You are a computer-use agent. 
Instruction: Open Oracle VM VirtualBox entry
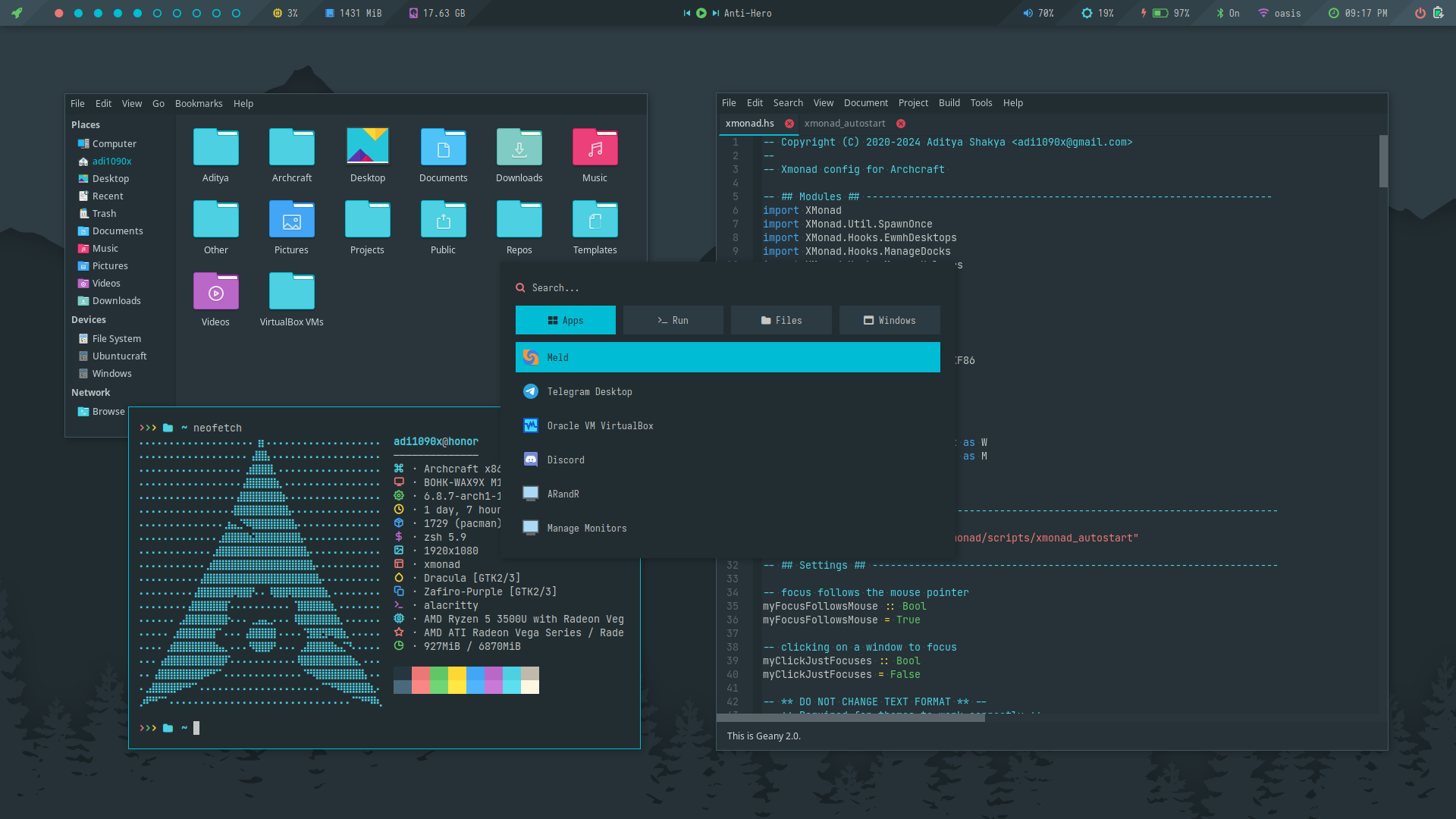pyautogui.click(x=599, y=426)
